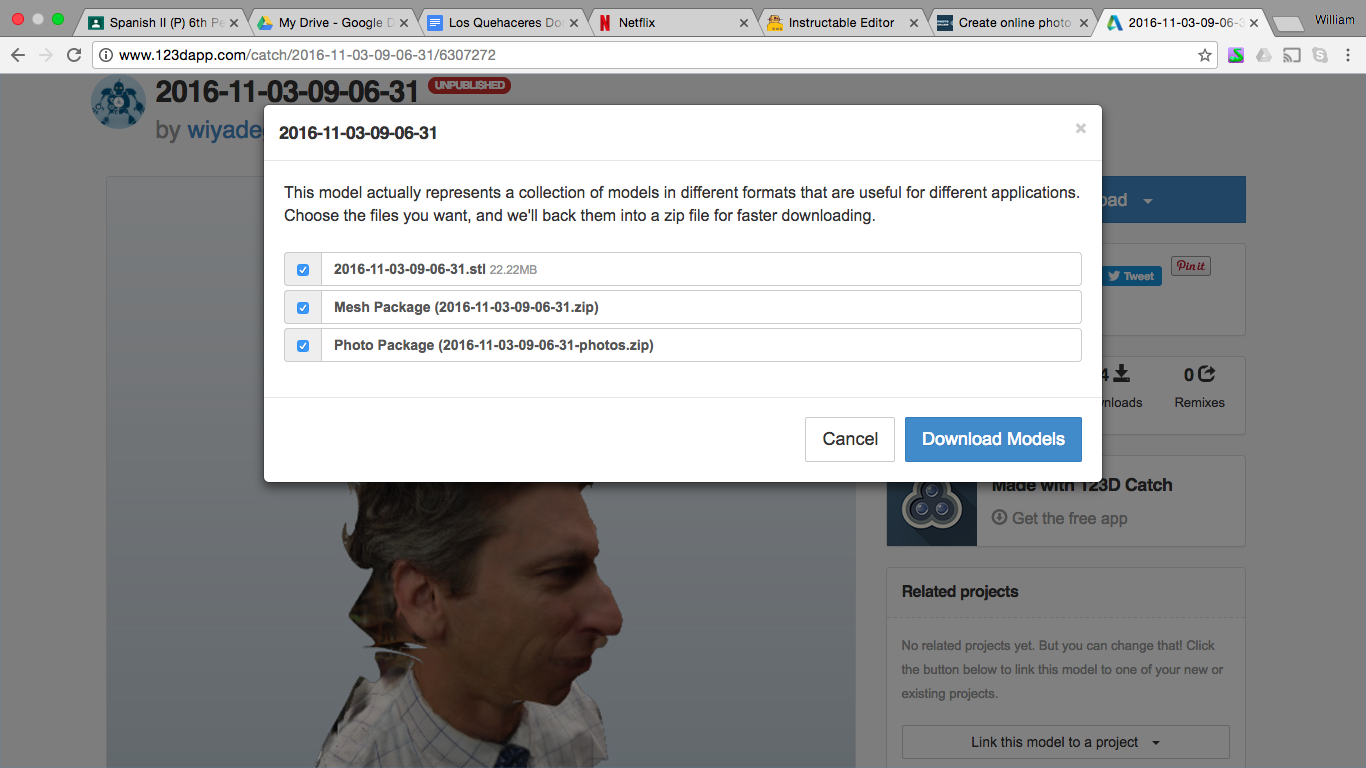Open the Chrome three-dot menu

tap(1348, 55)
